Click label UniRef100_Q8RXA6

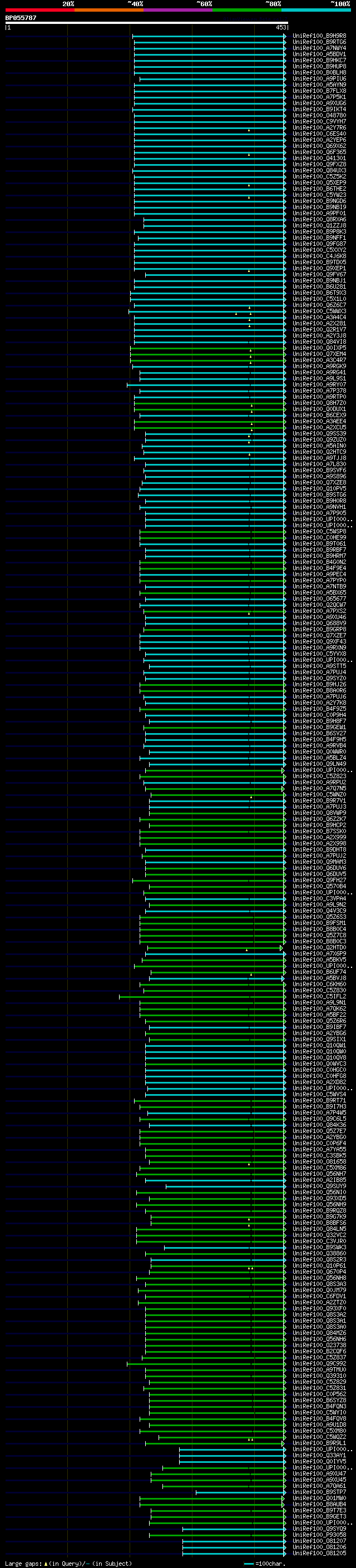click(319, 219)
